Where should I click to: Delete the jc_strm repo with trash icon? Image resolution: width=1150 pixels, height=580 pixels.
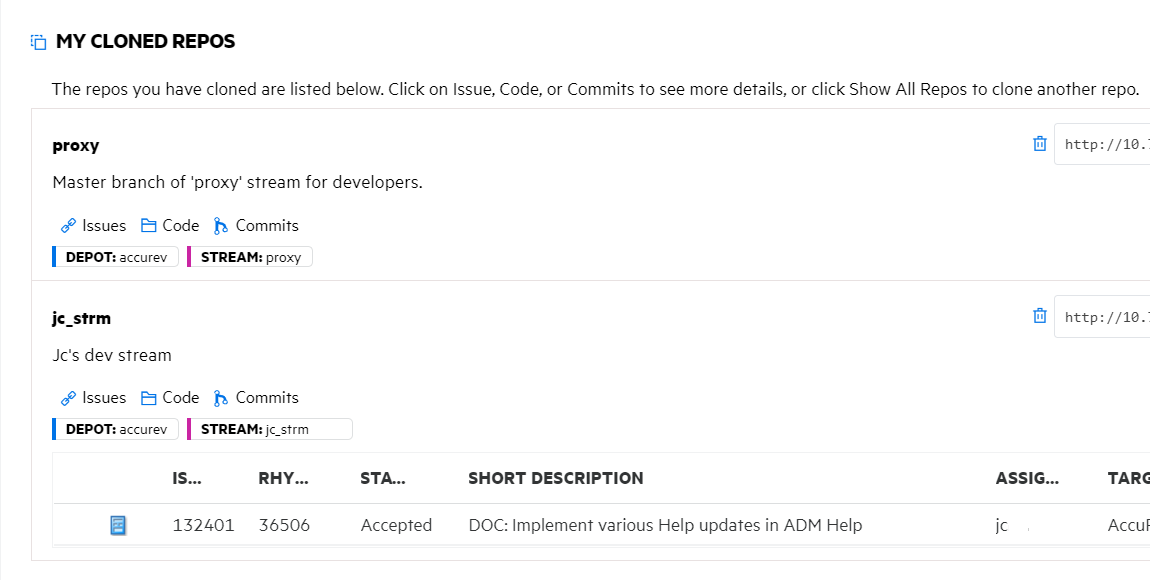pos(1039,316)
